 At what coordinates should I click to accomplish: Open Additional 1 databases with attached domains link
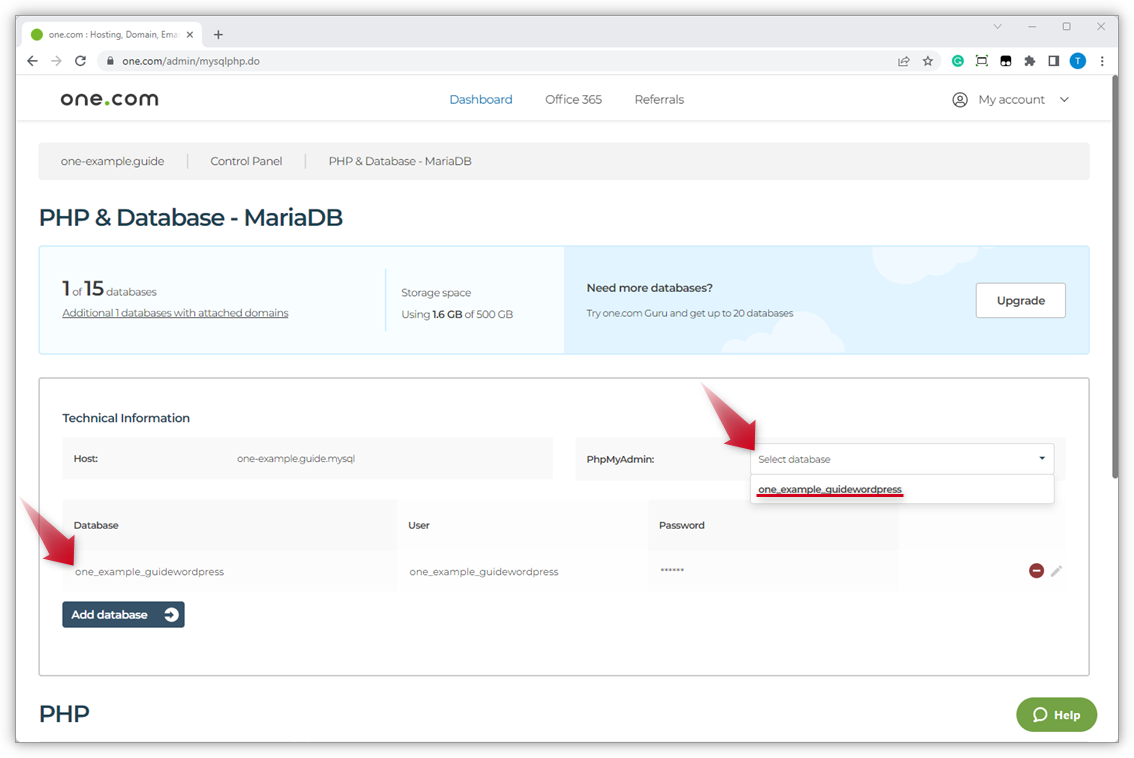[x=175, y=313]
